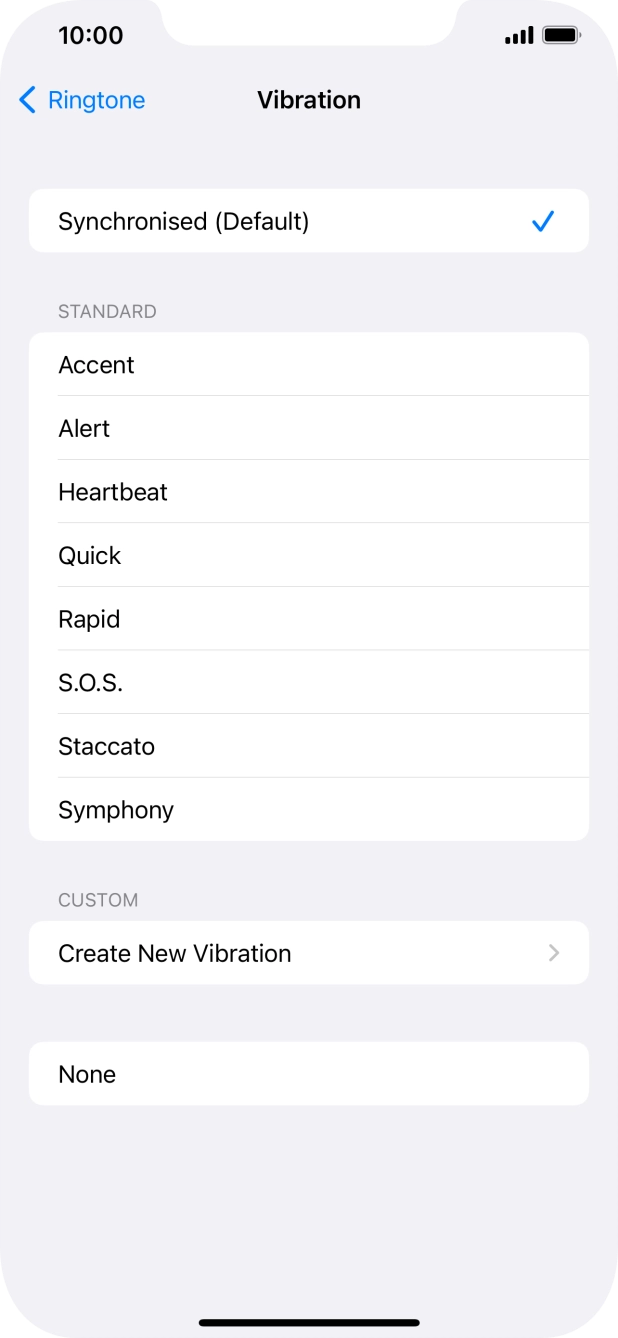Tap the blue checkmark beside Synchronised
This screenshot has height=1338, width=618.
pyautogui.click(x=543, y=221)
